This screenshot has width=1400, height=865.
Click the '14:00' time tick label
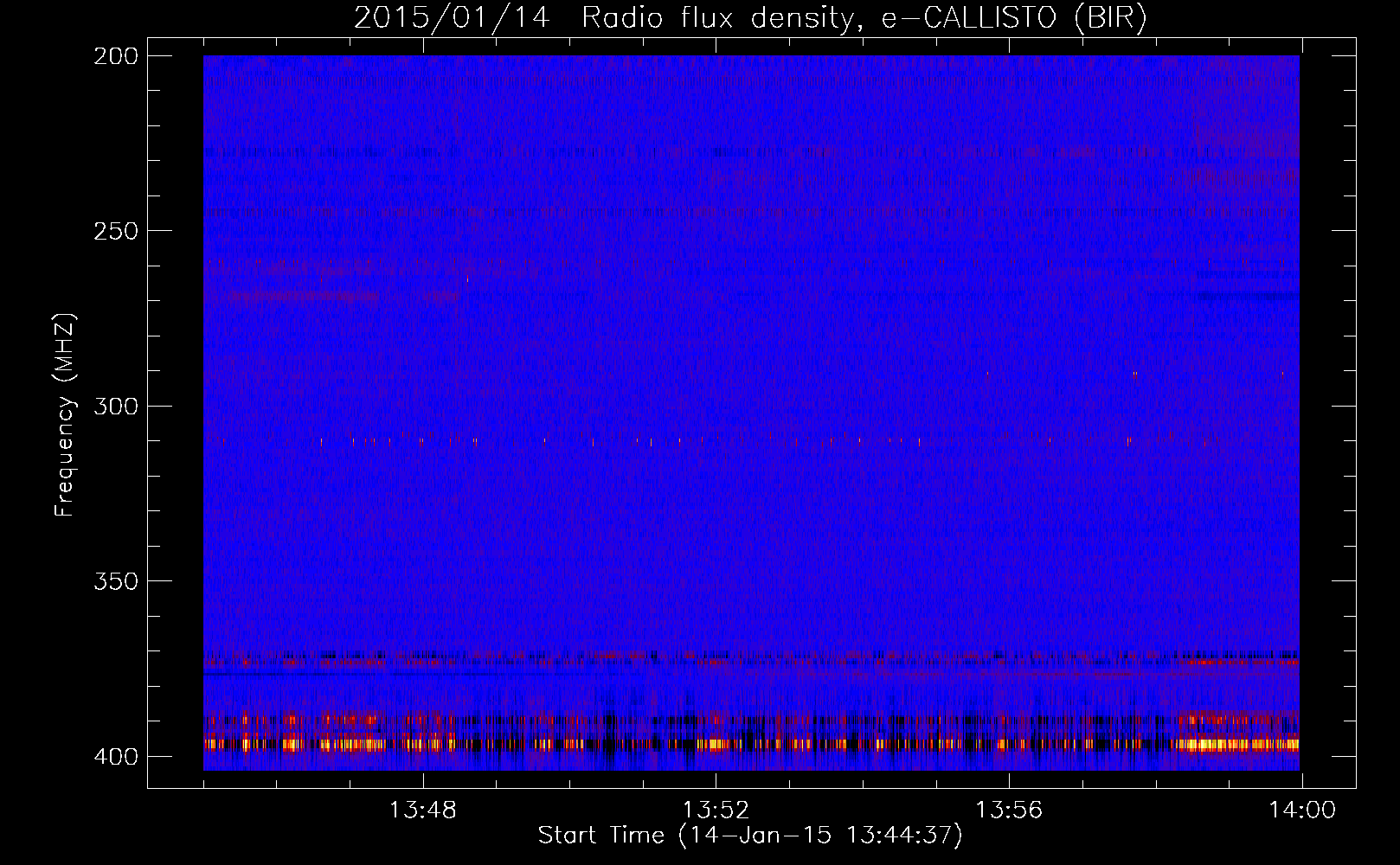[x=1302, y=811]
